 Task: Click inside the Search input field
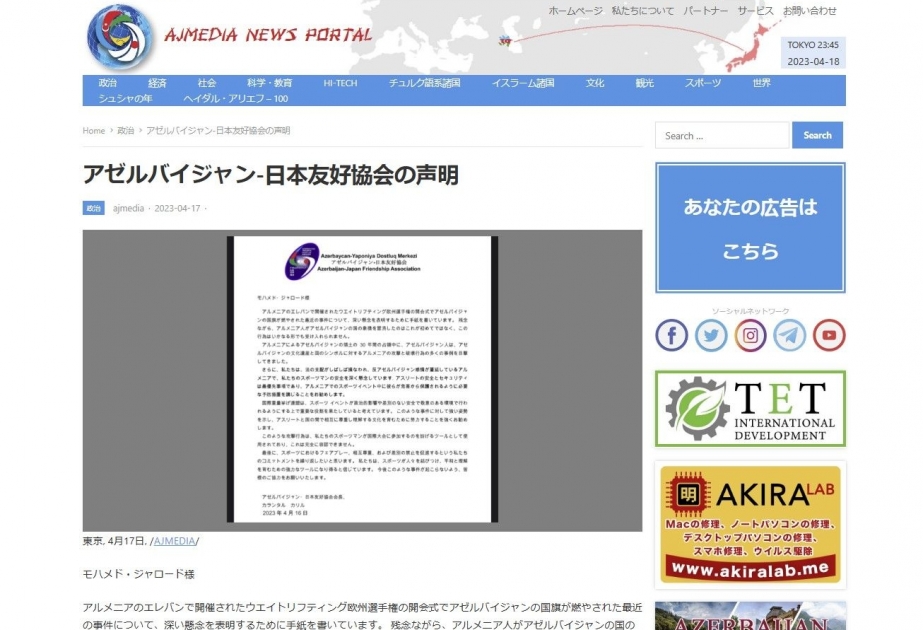[722, 135]
